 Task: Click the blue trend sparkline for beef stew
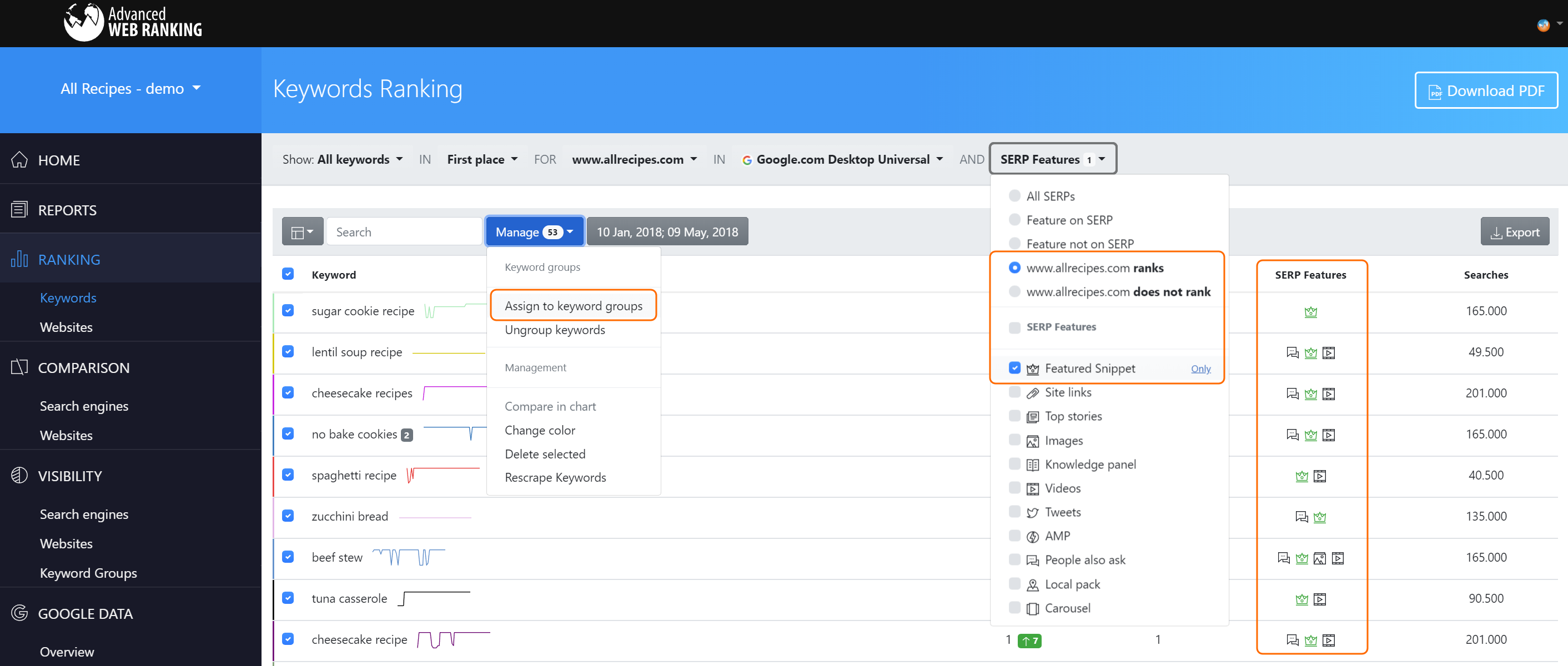409,557
